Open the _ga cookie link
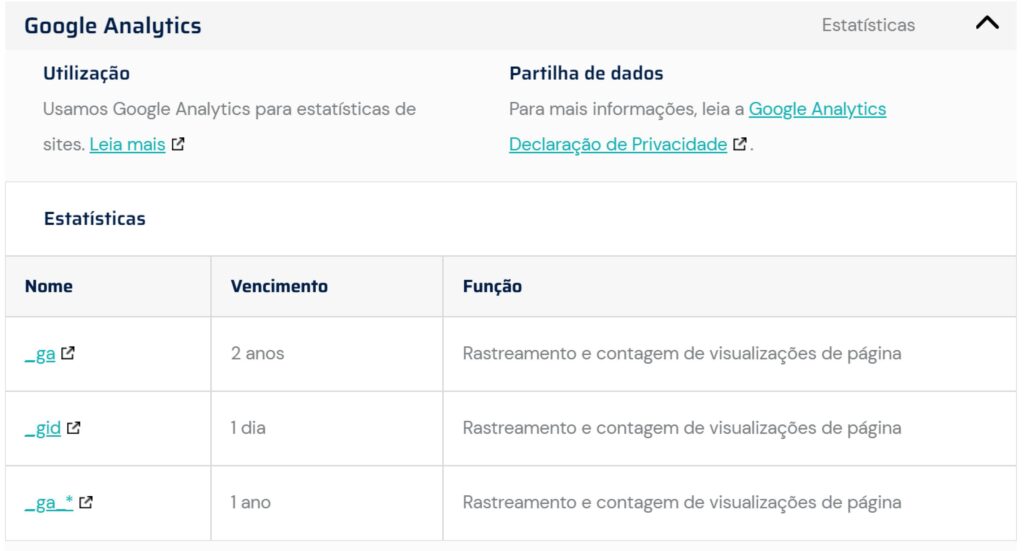 (40, 354)
